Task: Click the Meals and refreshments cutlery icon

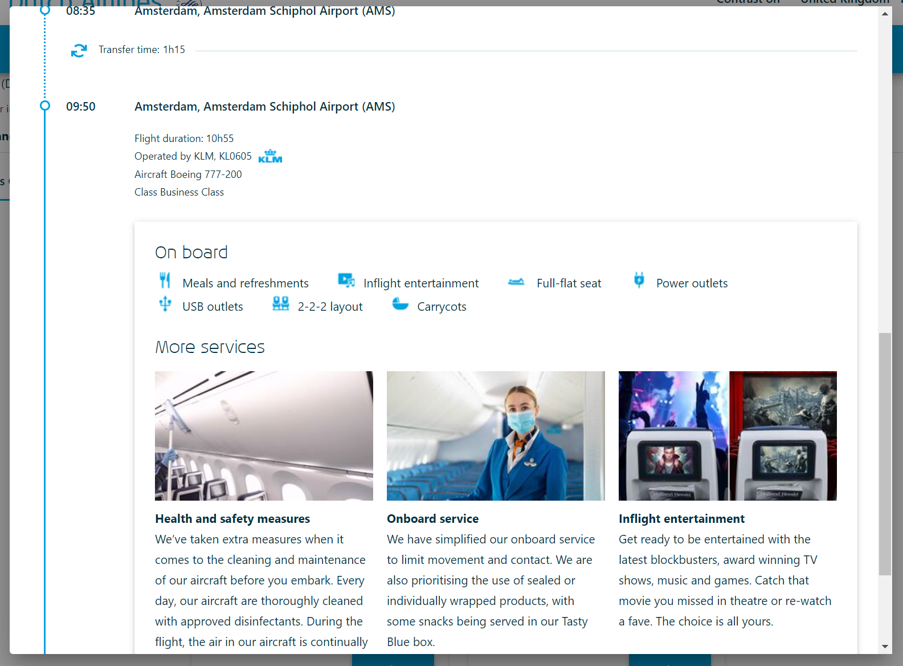Action: [x=165, y=281]
